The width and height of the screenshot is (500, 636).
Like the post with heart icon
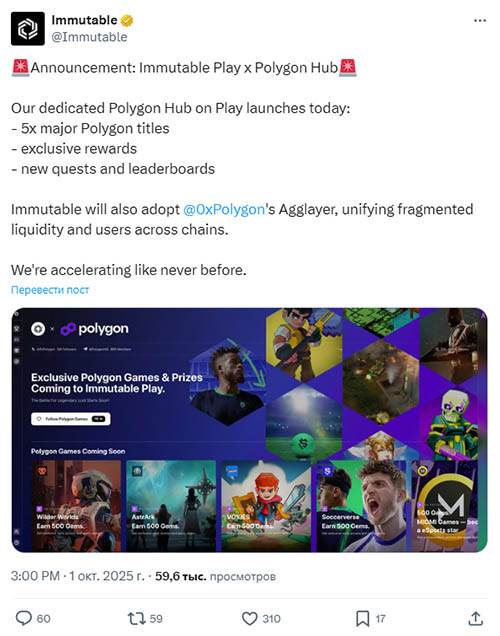pyautogui.click(x=249, y=619)
